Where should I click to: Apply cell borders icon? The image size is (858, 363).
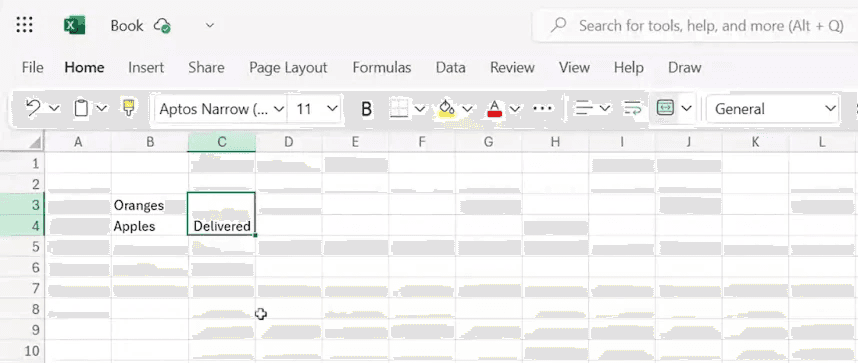[x=399, y=109]
